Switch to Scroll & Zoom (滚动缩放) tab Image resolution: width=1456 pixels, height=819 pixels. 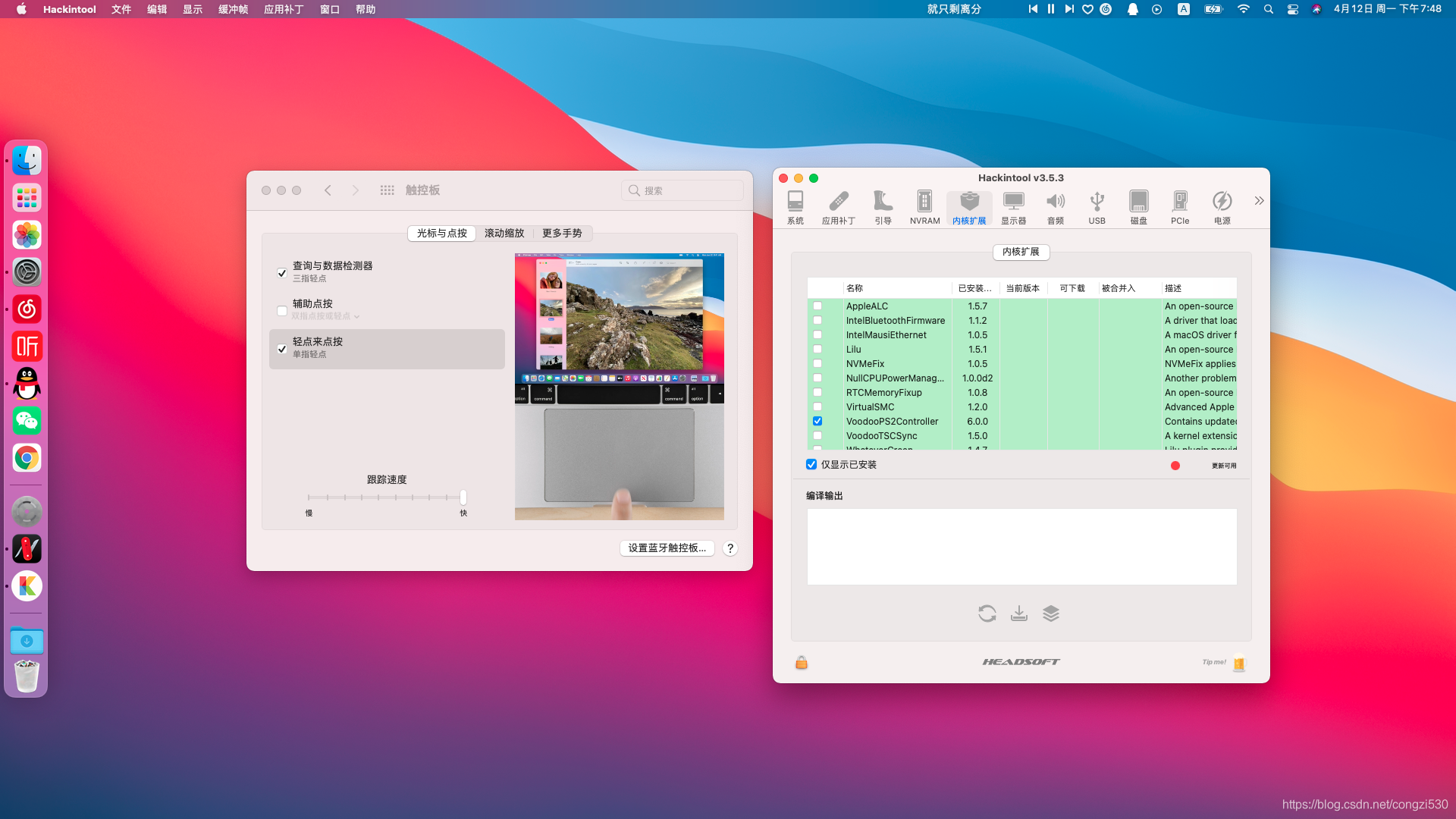[x=504, y=234]
